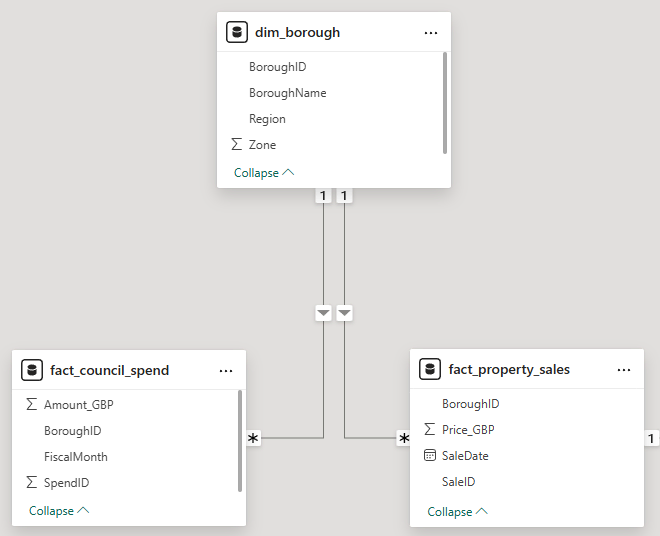Viewport: 660px width, 536px height.
Task: Click the sigma icon beside Price_GBP
Action: [430, 430]
